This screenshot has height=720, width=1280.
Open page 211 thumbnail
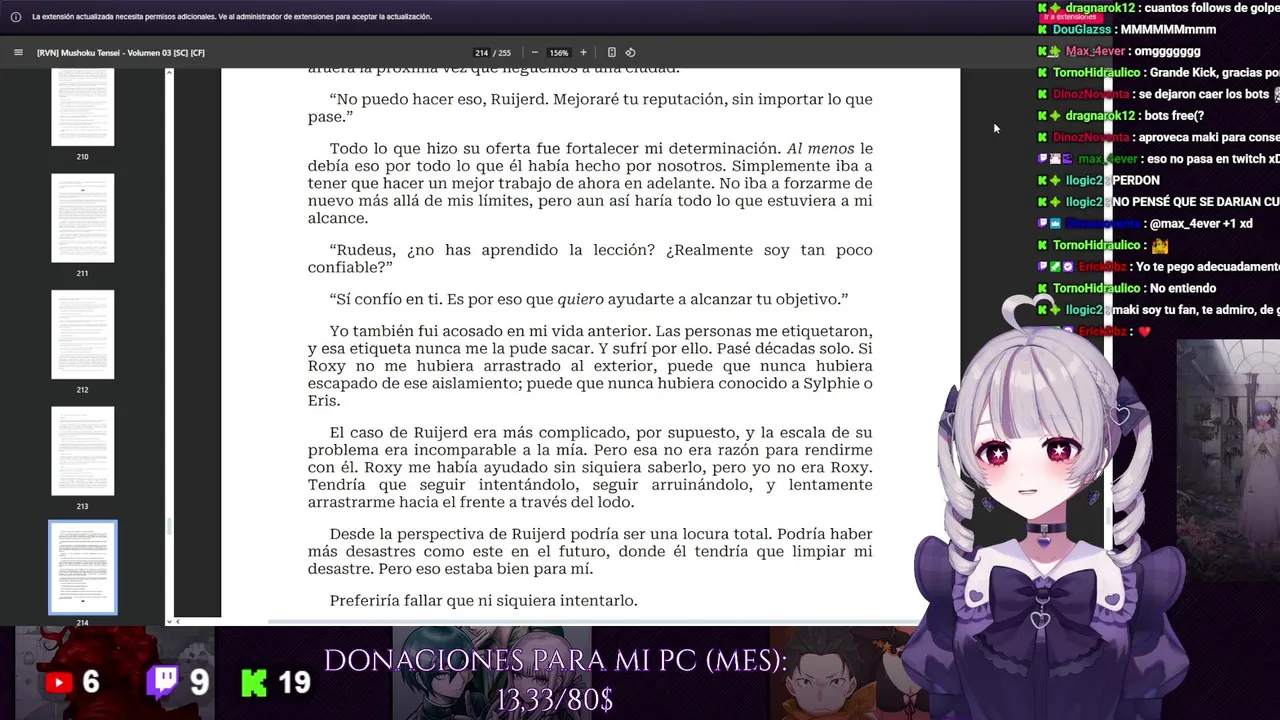point(83,218)
